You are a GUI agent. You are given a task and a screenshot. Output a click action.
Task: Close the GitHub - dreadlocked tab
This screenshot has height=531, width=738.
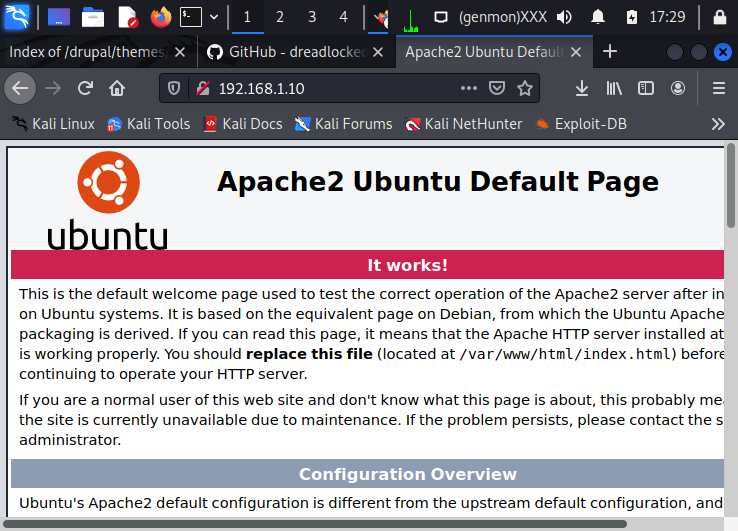[378, 52]
